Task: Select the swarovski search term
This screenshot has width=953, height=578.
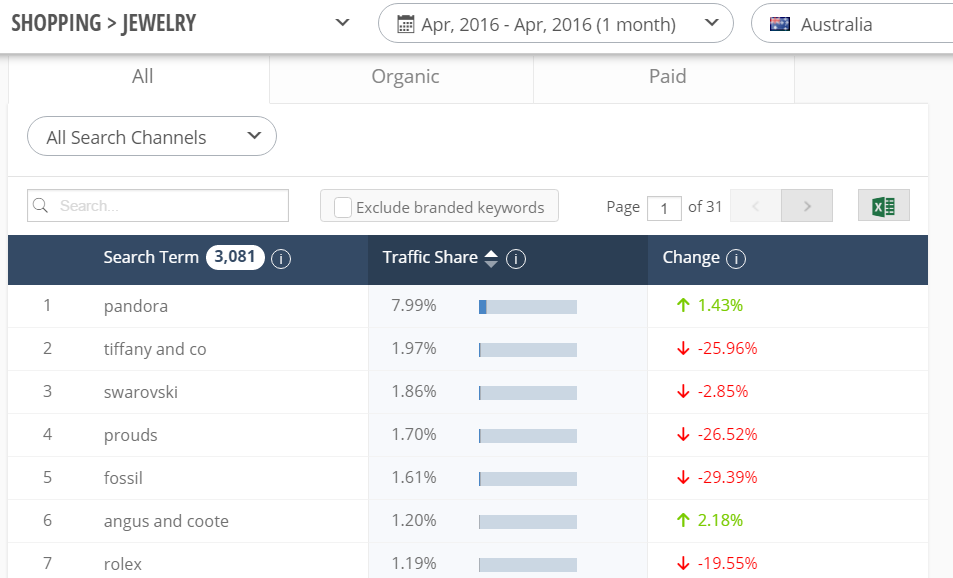Action: point(141,392)
